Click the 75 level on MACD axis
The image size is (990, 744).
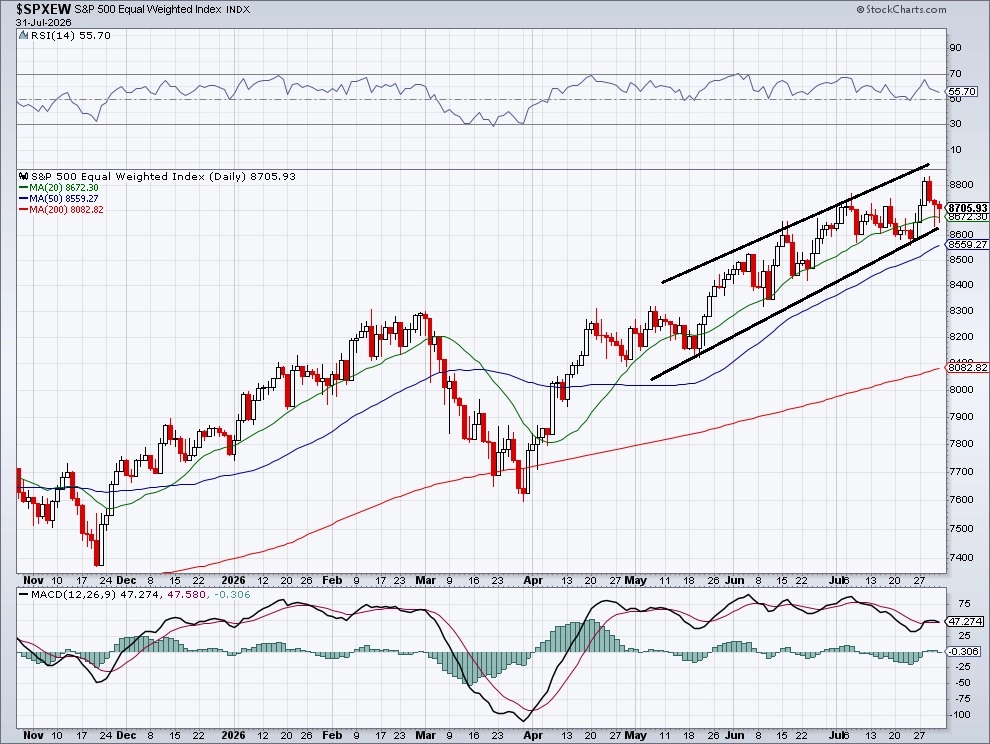click(964, 603)
